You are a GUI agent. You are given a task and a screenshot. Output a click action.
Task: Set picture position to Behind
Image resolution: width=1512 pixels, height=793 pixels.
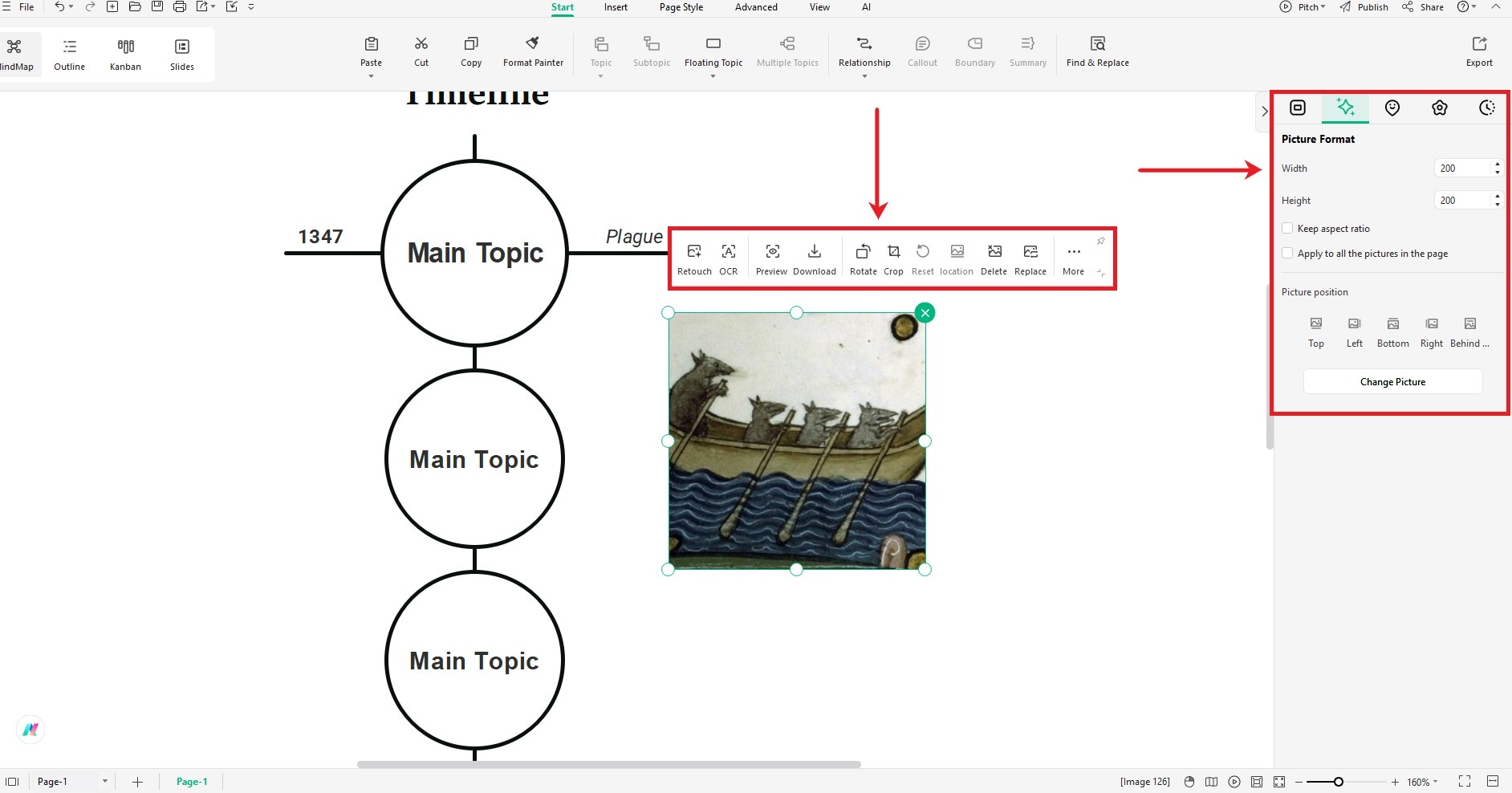[x=1469, y=332]
